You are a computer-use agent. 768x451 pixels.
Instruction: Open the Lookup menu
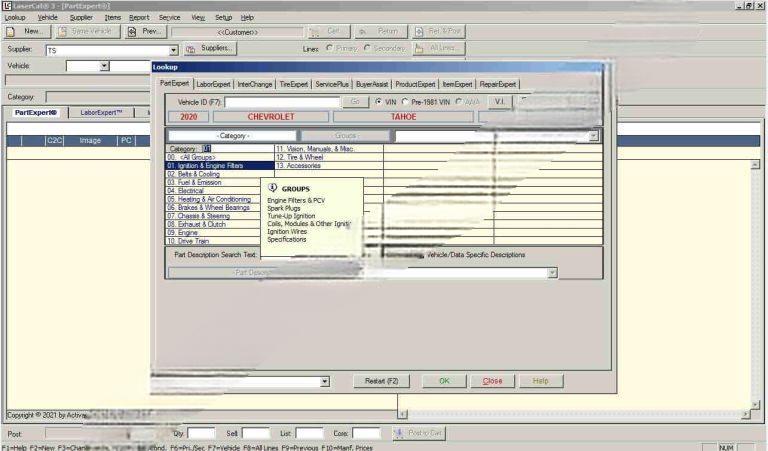point(15,18)
